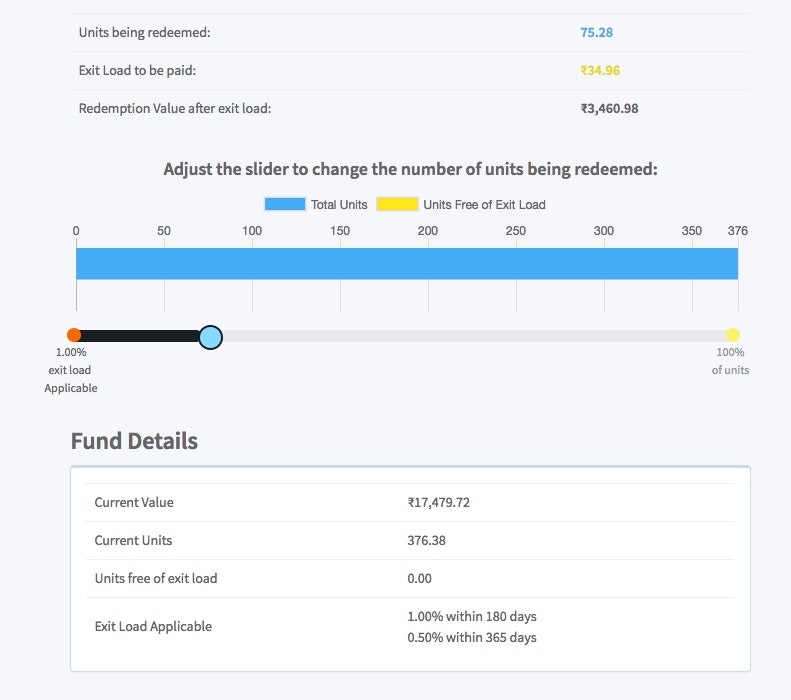The image size is (791, 700).
Task: Click the 1.00% exit load Applicable caption
Action: tap(71, 370)
